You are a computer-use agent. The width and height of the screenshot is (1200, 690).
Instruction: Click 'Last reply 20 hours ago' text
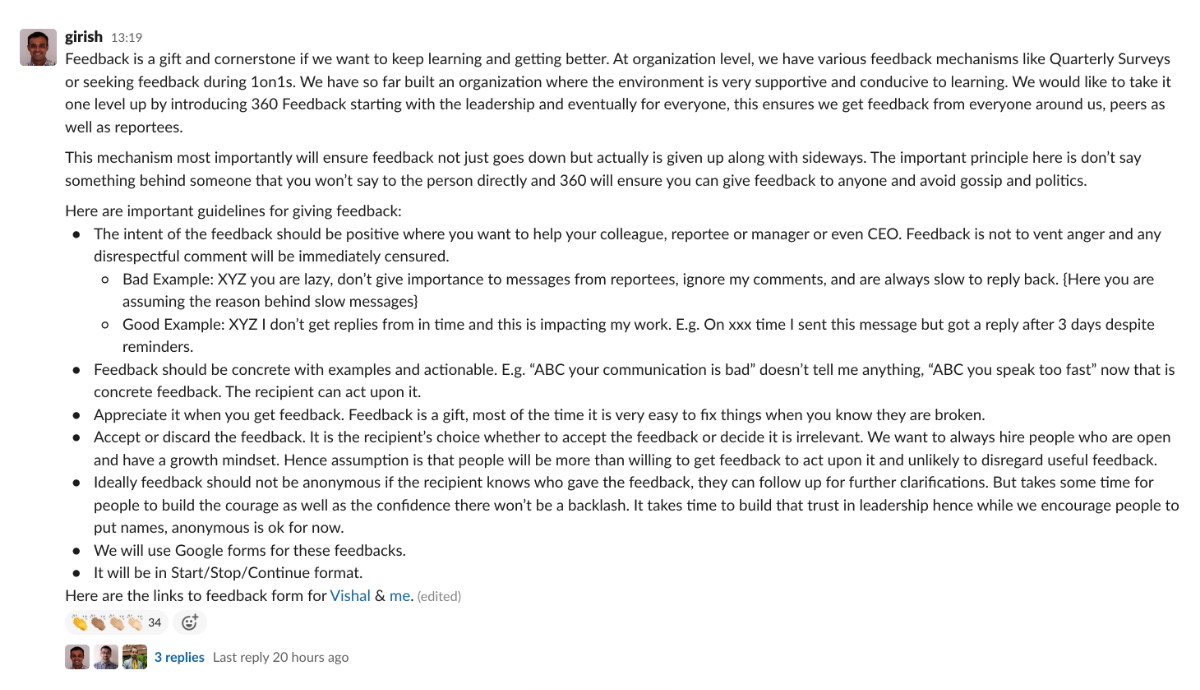point(281,657)
